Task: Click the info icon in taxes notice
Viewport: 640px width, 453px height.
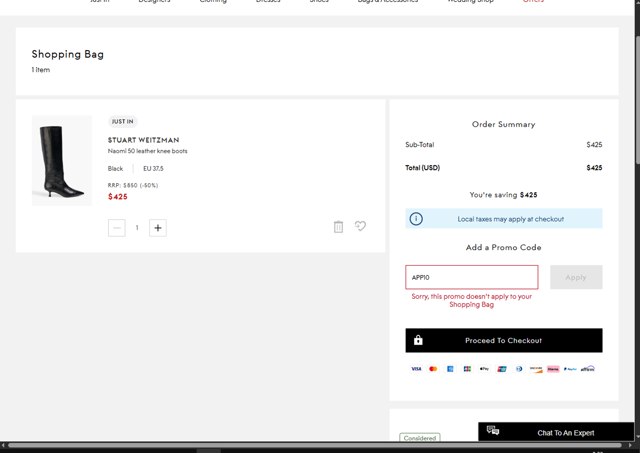Action: tap(416, 219)
